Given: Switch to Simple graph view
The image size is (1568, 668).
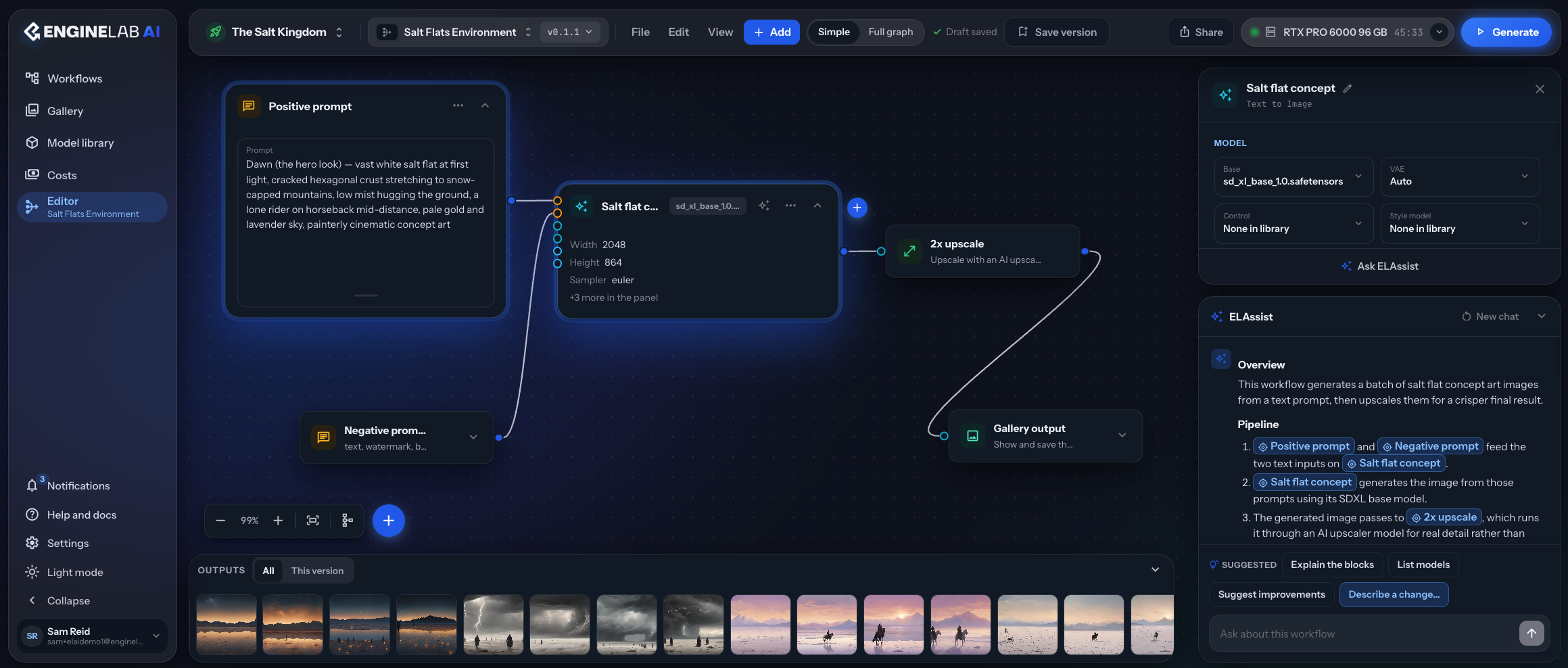Looking at the screenshot, I should coord(834,32).
